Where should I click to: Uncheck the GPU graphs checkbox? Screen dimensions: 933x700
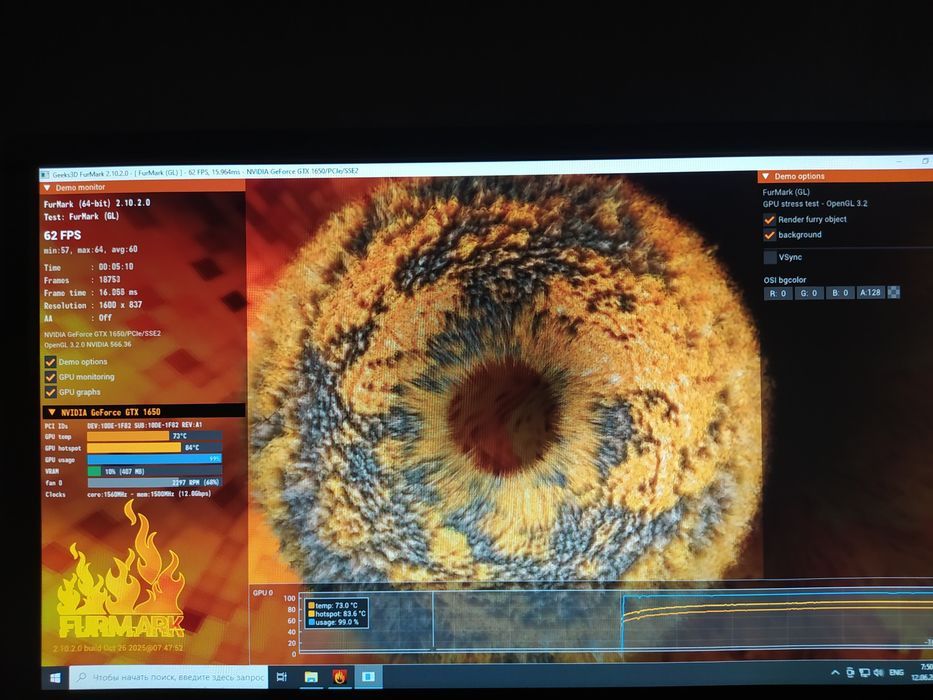click(50, 392)
